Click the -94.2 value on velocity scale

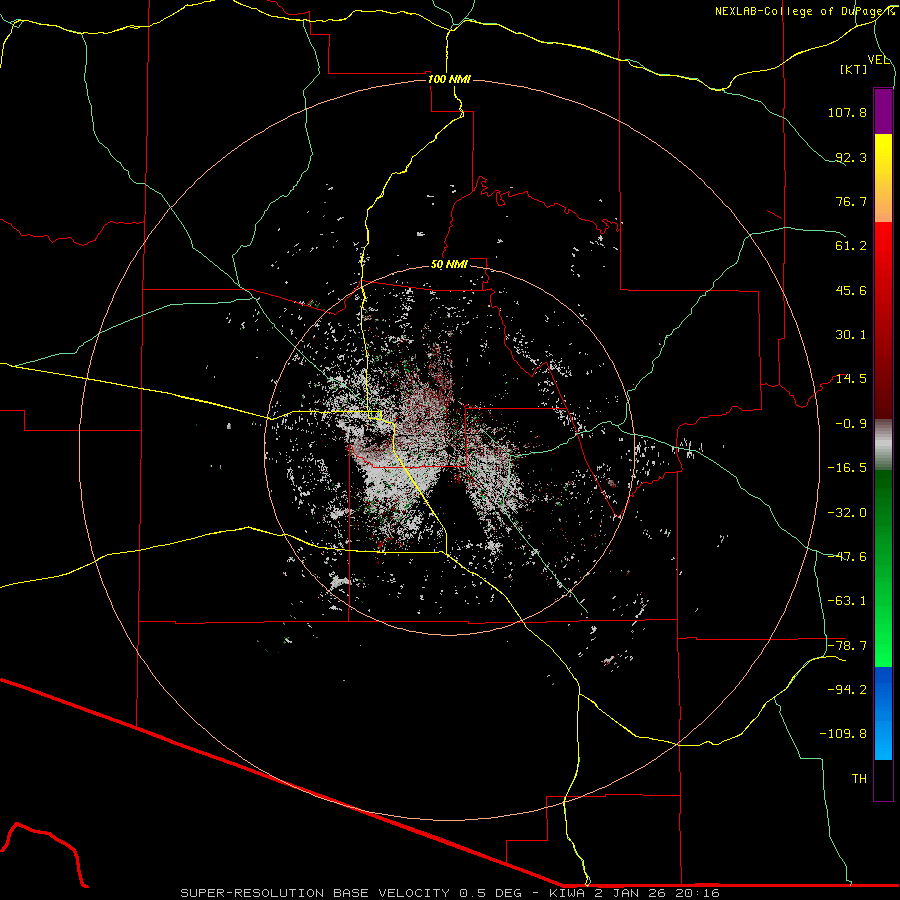pos(847,690)
